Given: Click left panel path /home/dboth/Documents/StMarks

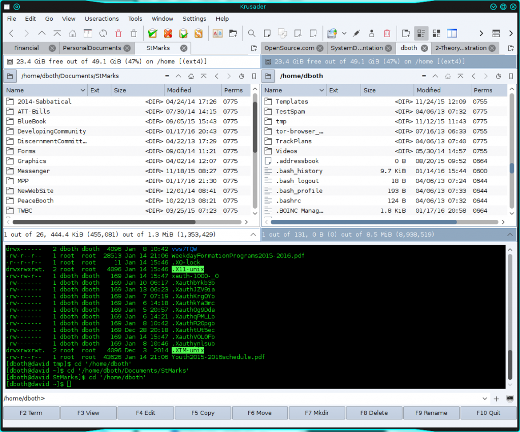Looking at the screenshot, I should (70, 76).
